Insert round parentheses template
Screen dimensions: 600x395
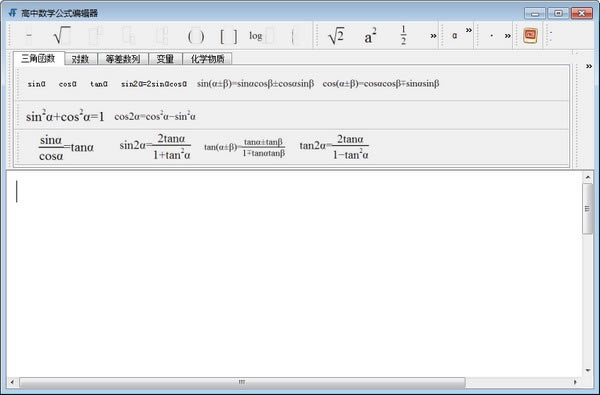pyautogui.click(x=196, y=36)
